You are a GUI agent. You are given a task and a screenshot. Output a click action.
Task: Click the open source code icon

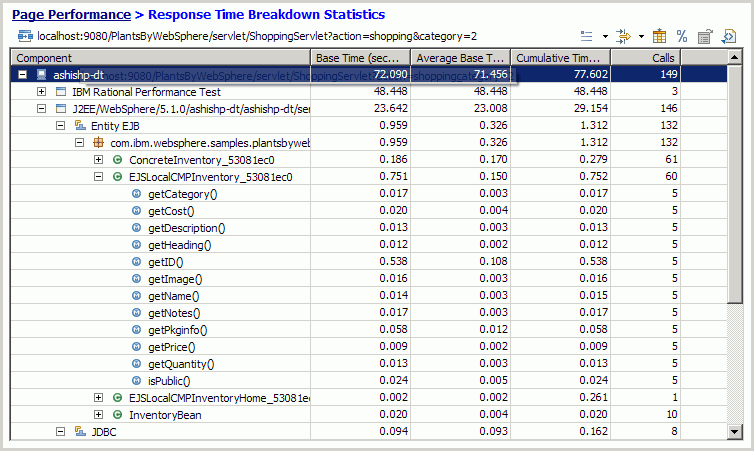[x=729, y=36]
